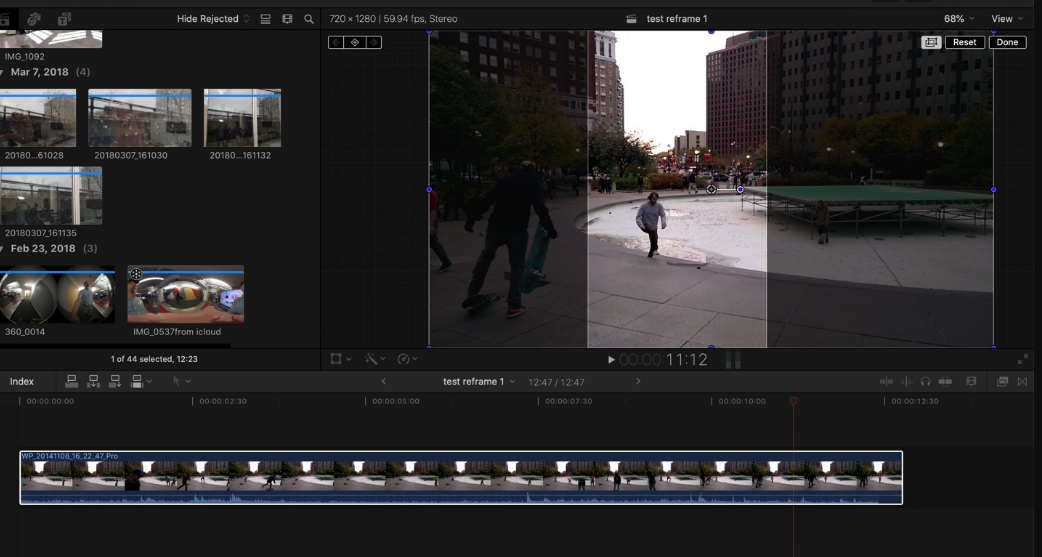Click the playhead marker on timeline ruler
The width and height of the screenshot is (1042, 557).
tap(794, 401)
